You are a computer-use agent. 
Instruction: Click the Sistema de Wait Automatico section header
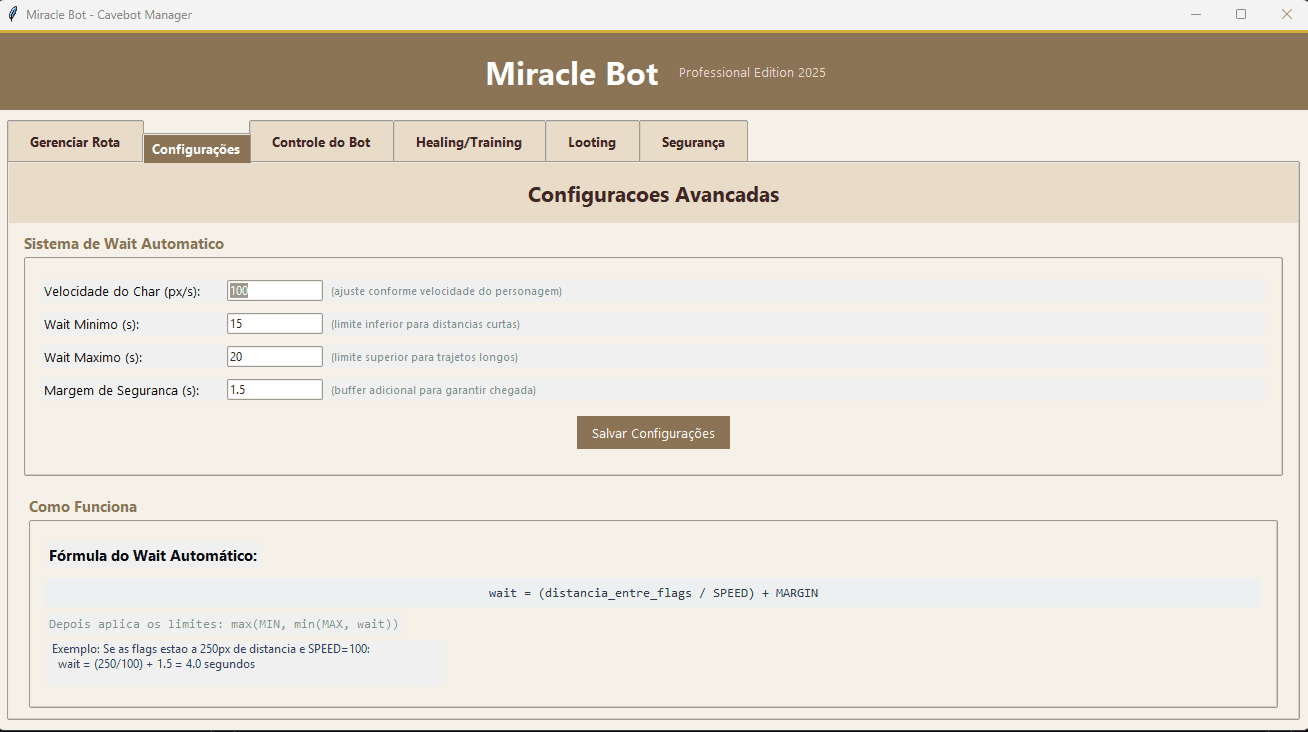click(x=124, y=243)
